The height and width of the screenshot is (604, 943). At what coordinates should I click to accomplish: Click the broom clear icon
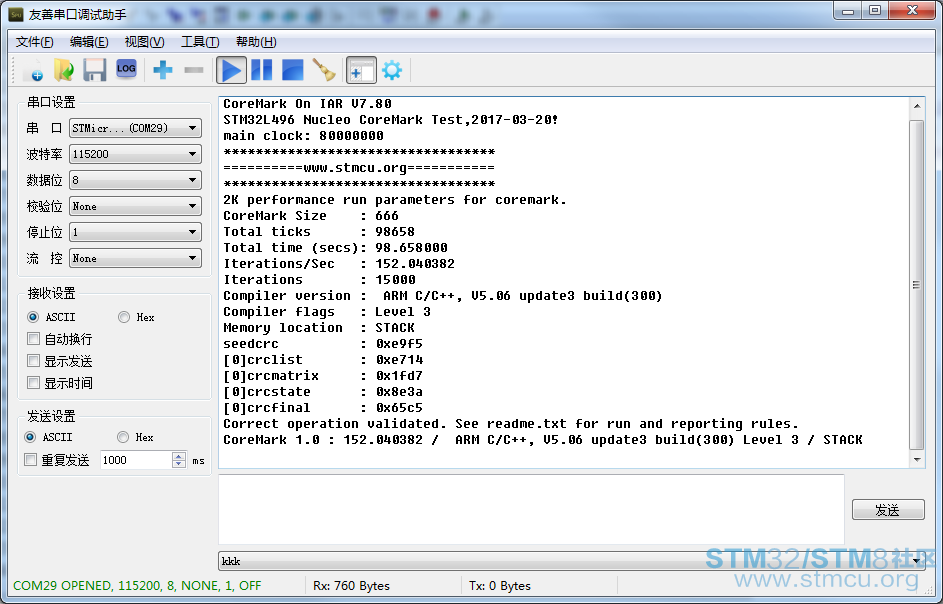[324, 70]
